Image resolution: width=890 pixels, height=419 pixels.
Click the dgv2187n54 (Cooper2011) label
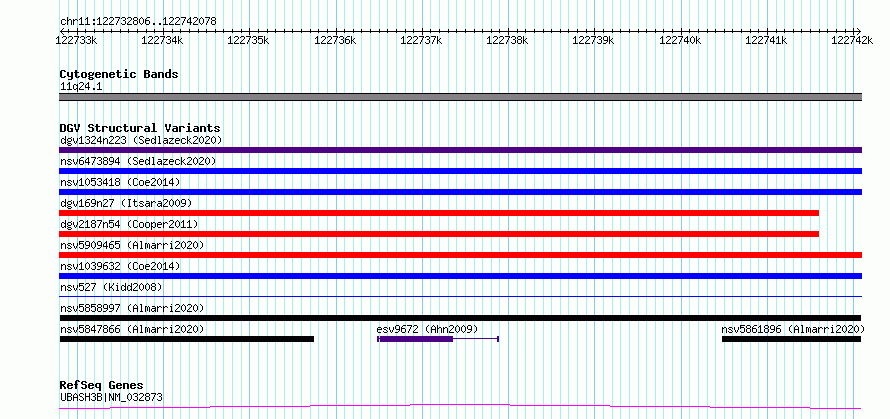[x=129, y=224]
